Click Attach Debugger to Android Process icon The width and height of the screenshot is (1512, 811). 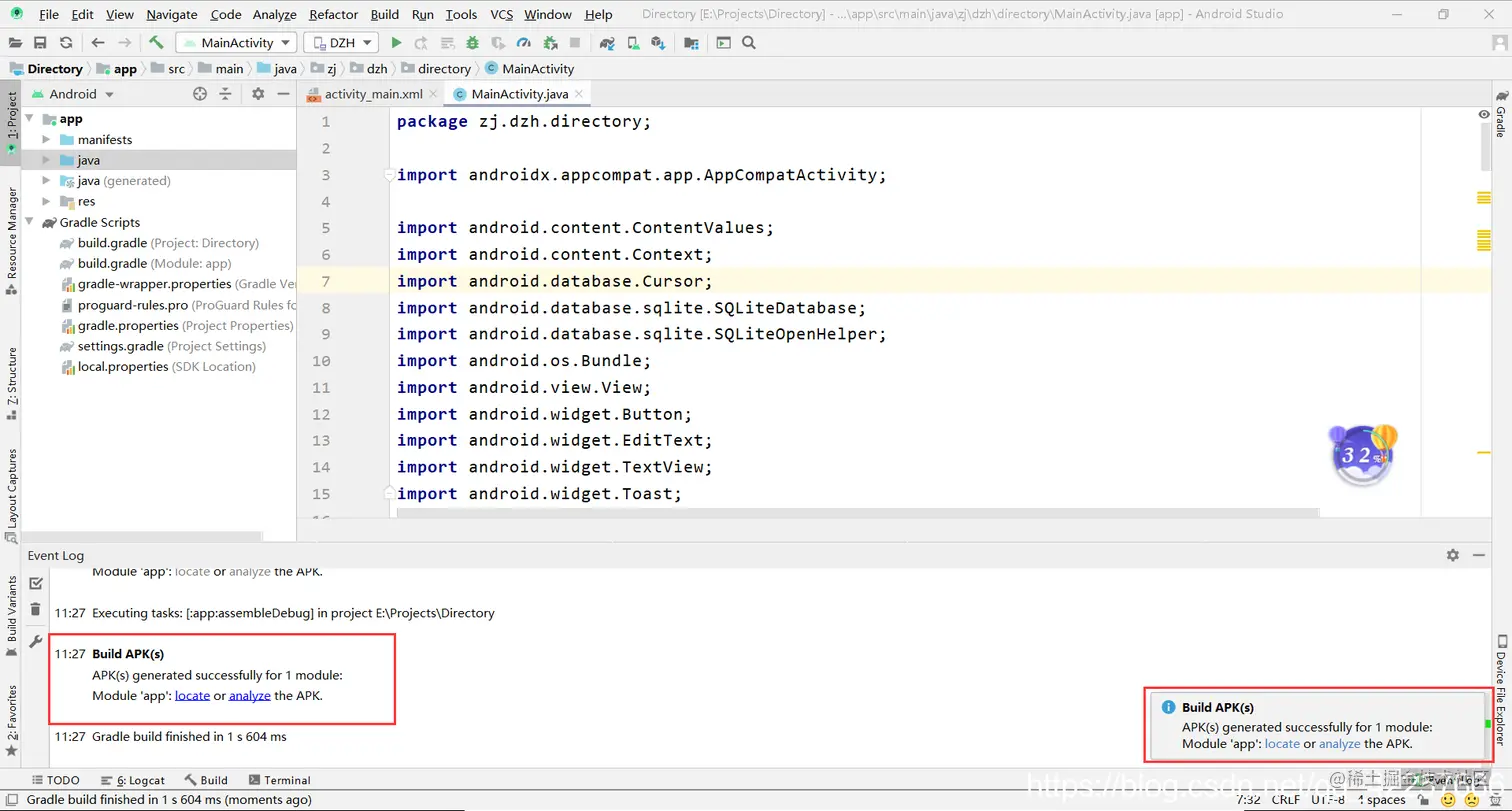tap(550, 43)
